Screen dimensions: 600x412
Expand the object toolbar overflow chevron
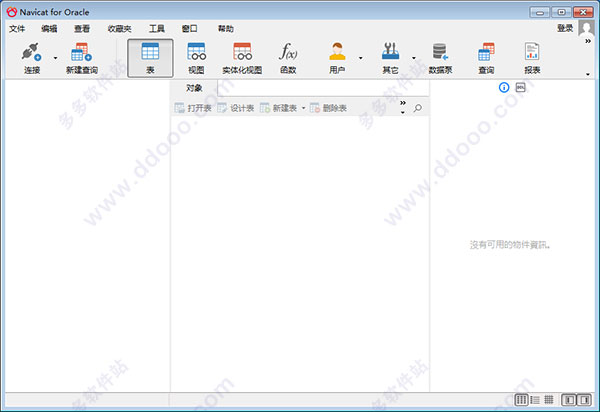coord(403,103)
